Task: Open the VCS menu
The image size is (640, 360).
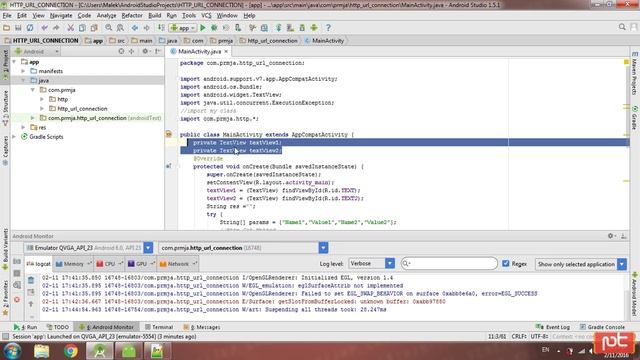Action: point(206,16)
